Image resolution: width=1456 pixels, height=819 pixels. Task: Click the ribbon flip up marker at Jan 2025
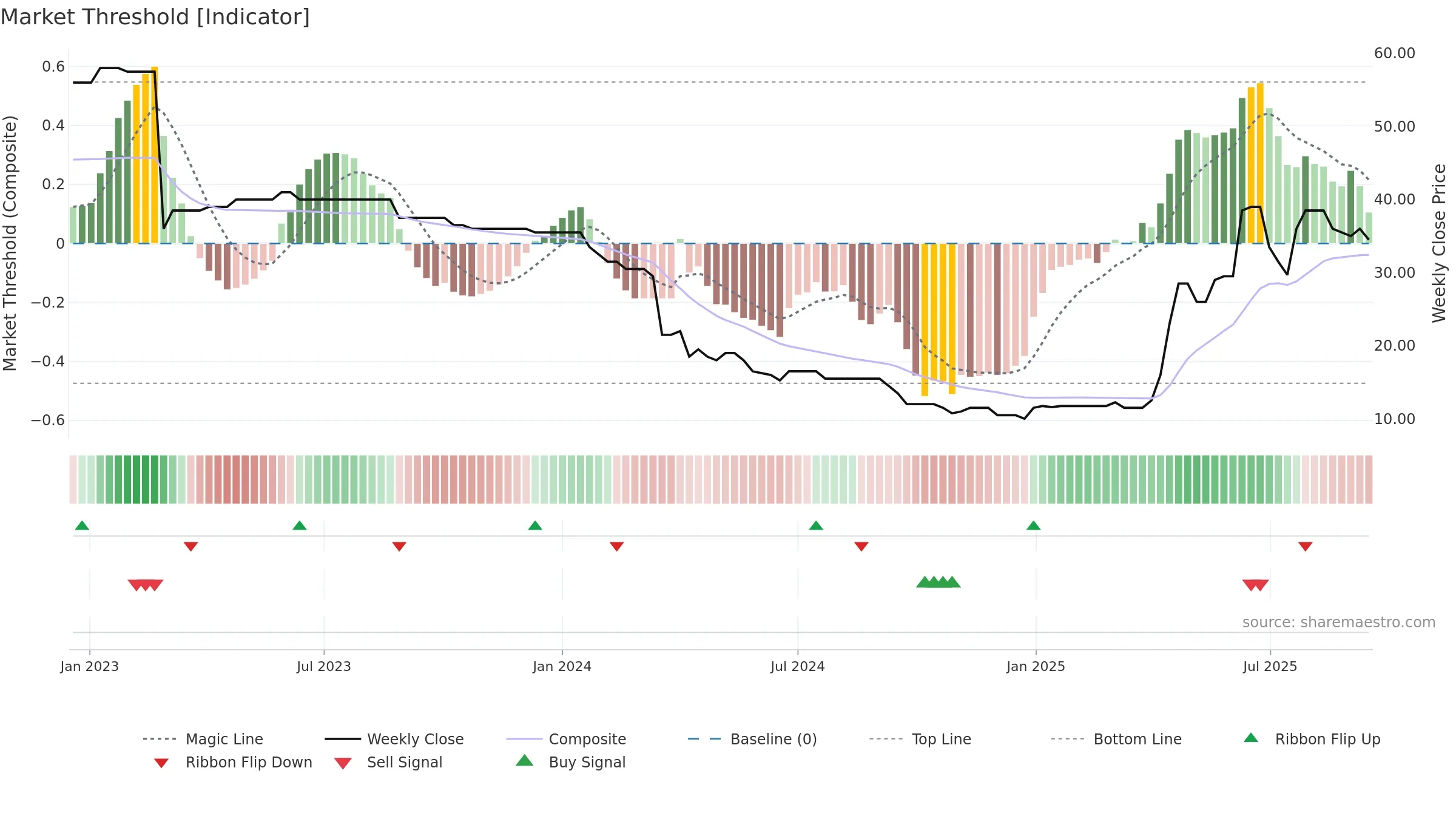1034,525
